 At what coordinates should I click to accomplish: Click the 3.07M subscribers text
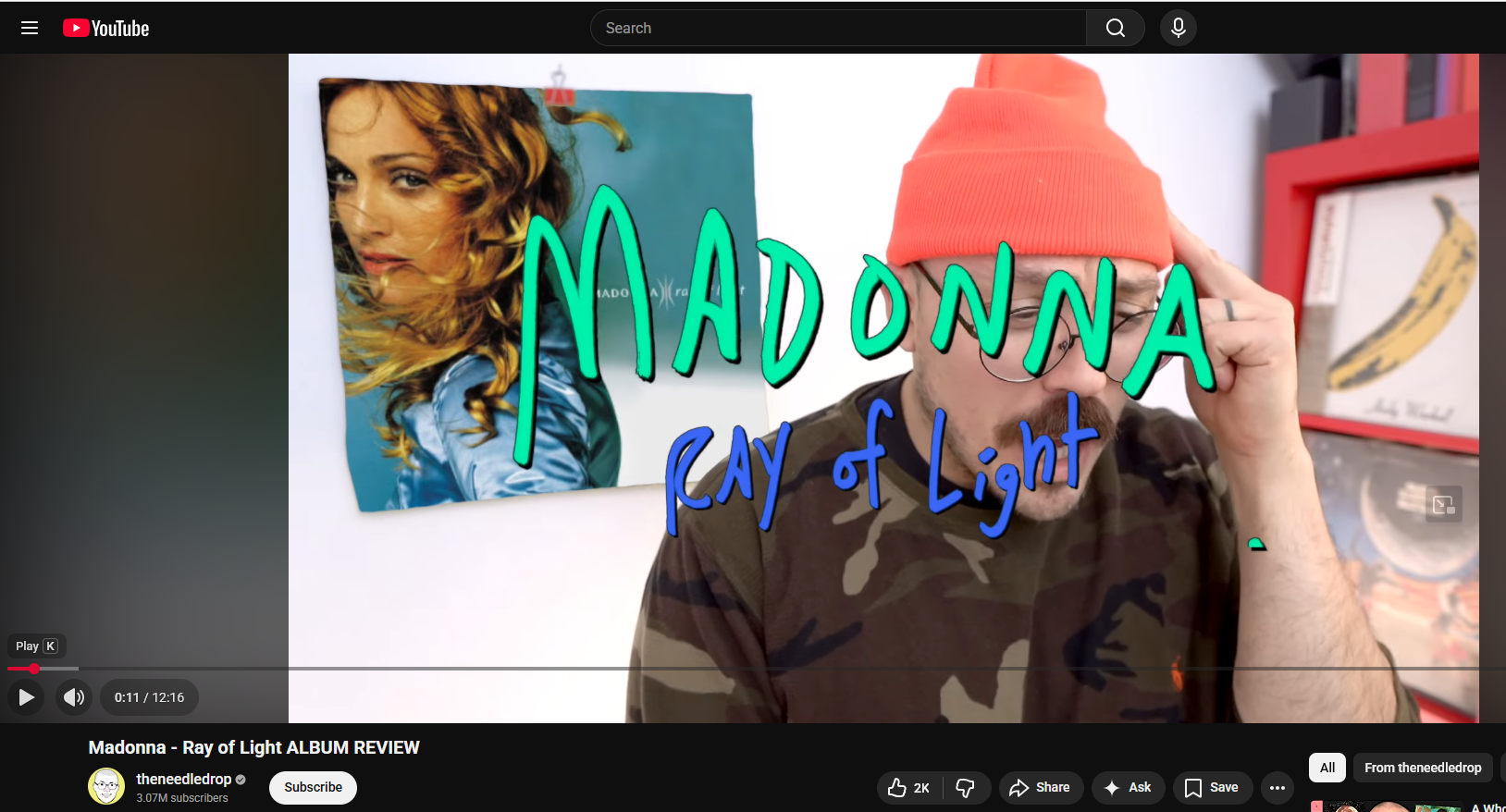[182, 798]
